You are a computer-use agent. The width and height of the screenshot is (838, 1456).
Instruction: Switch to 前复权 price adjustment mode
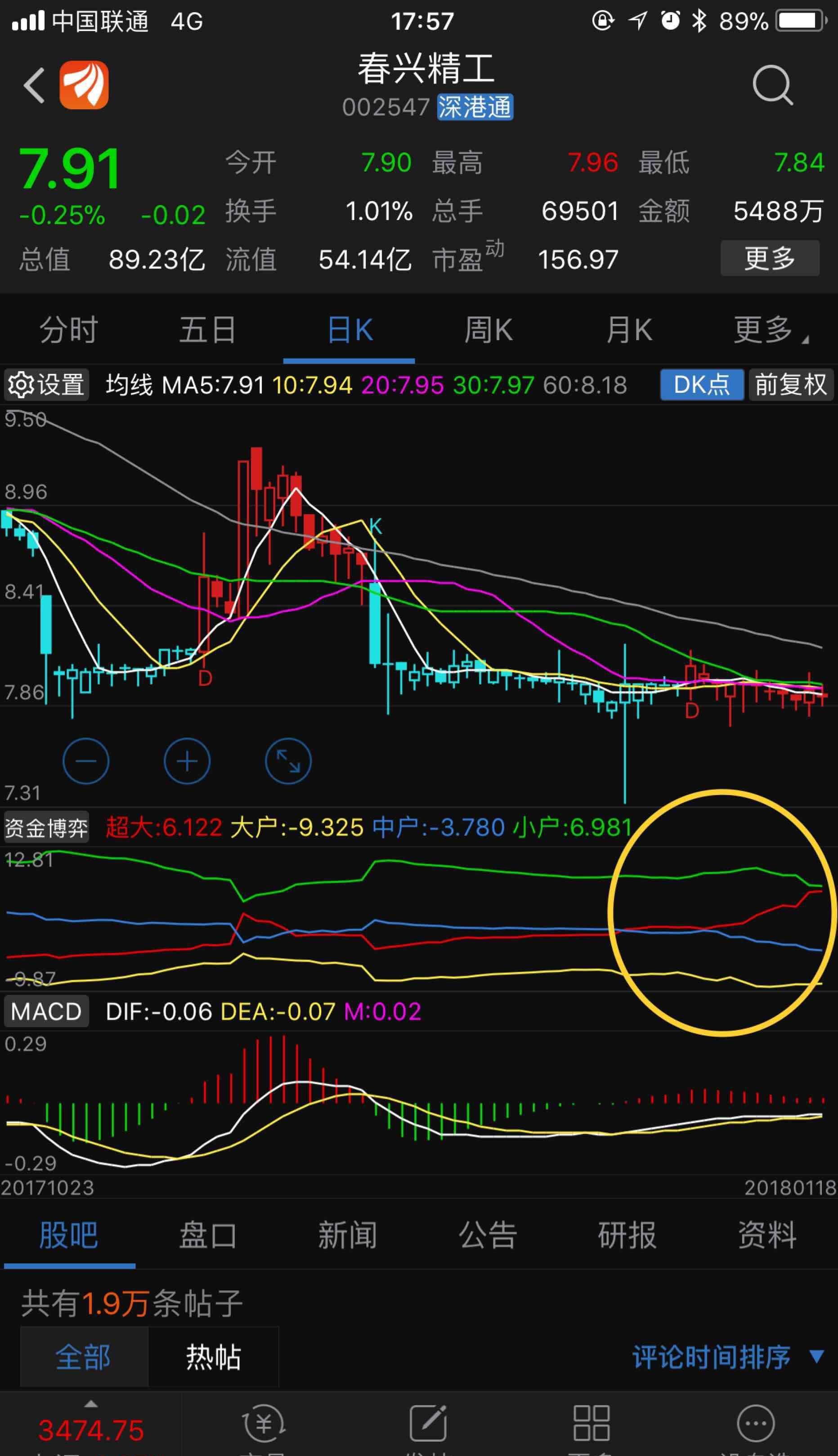[x=791, y=385]
